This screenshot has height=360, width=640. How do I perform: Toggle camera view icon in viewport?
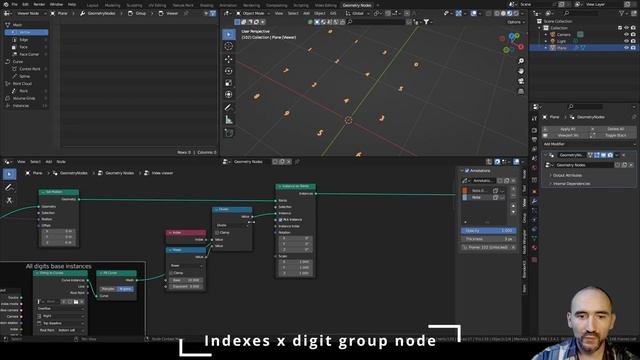pos(521,81)
